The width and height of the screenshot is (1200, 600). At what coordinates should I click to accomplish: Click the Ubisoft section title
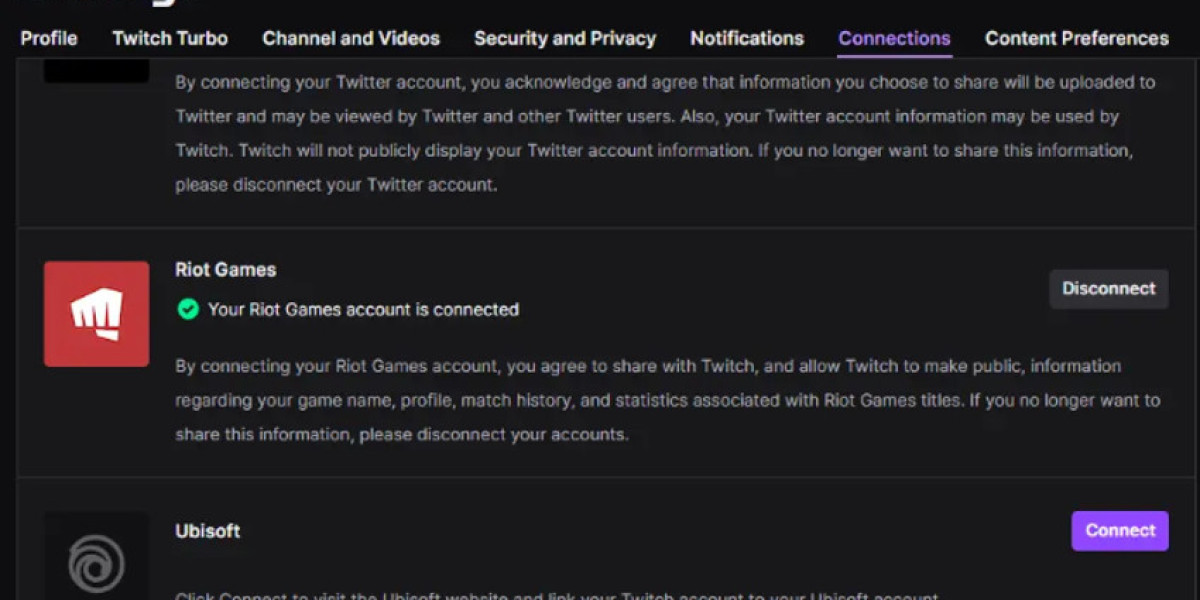click(x=207, y=531)
